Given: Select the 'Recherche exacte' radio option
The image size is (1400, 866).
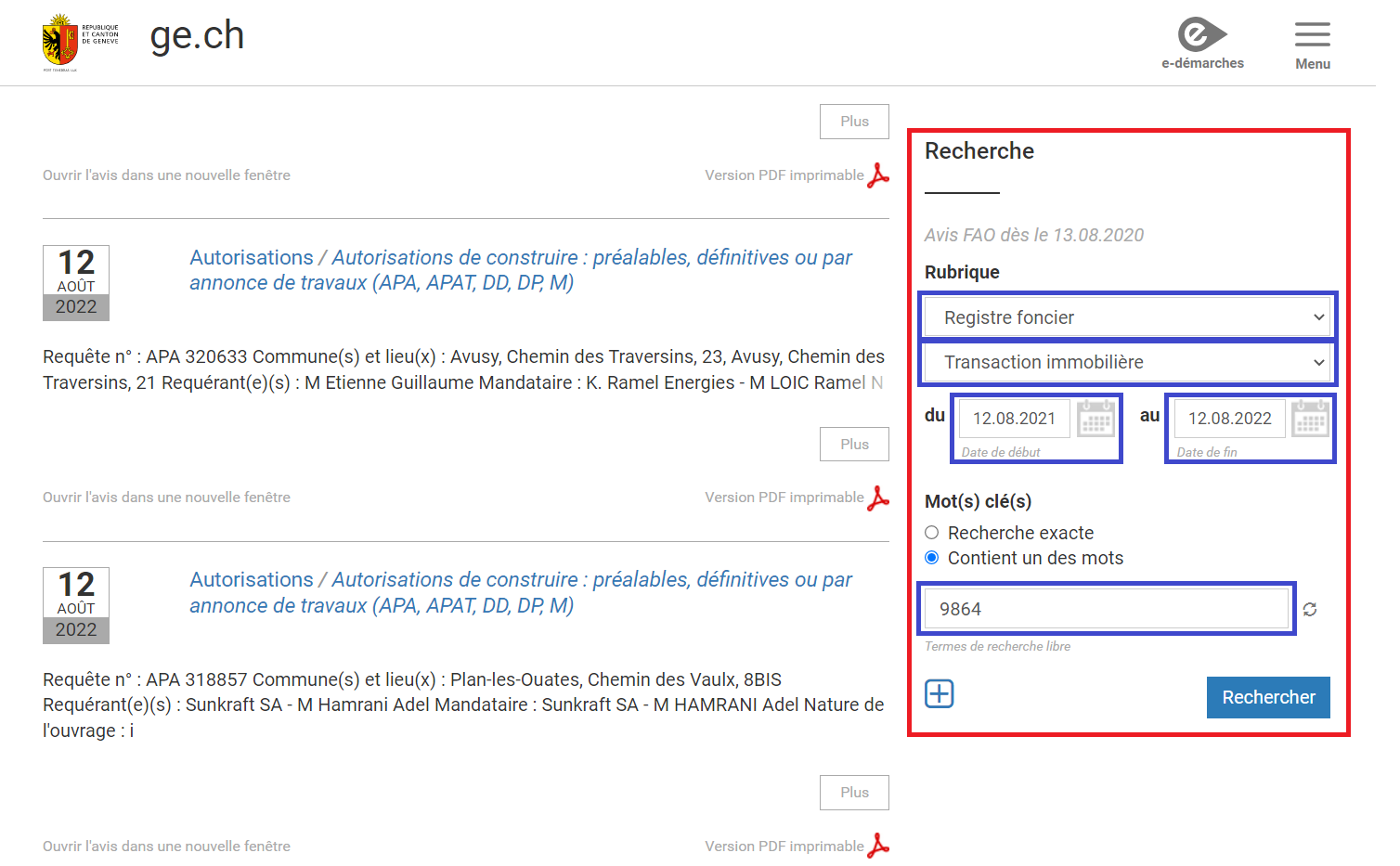Looking at the screenshot, I should 932,533.
